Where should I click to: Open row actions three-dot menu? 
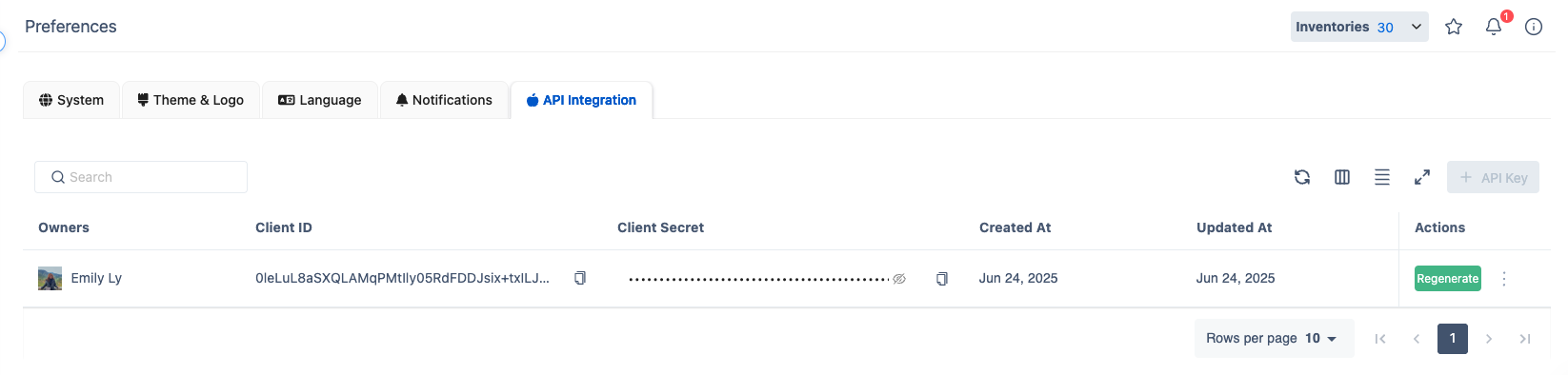click(x=1504, y=279)
